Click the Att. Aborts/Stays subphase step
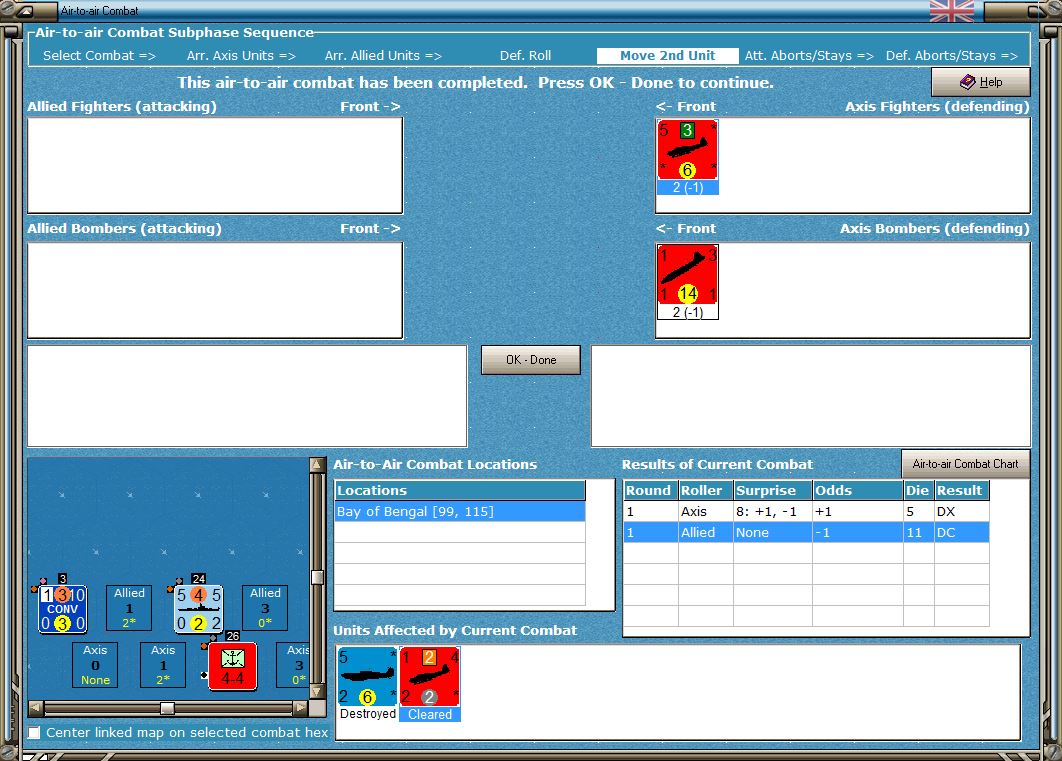The height and width of the screenshot is (761, 1062). tap(809, 56)
